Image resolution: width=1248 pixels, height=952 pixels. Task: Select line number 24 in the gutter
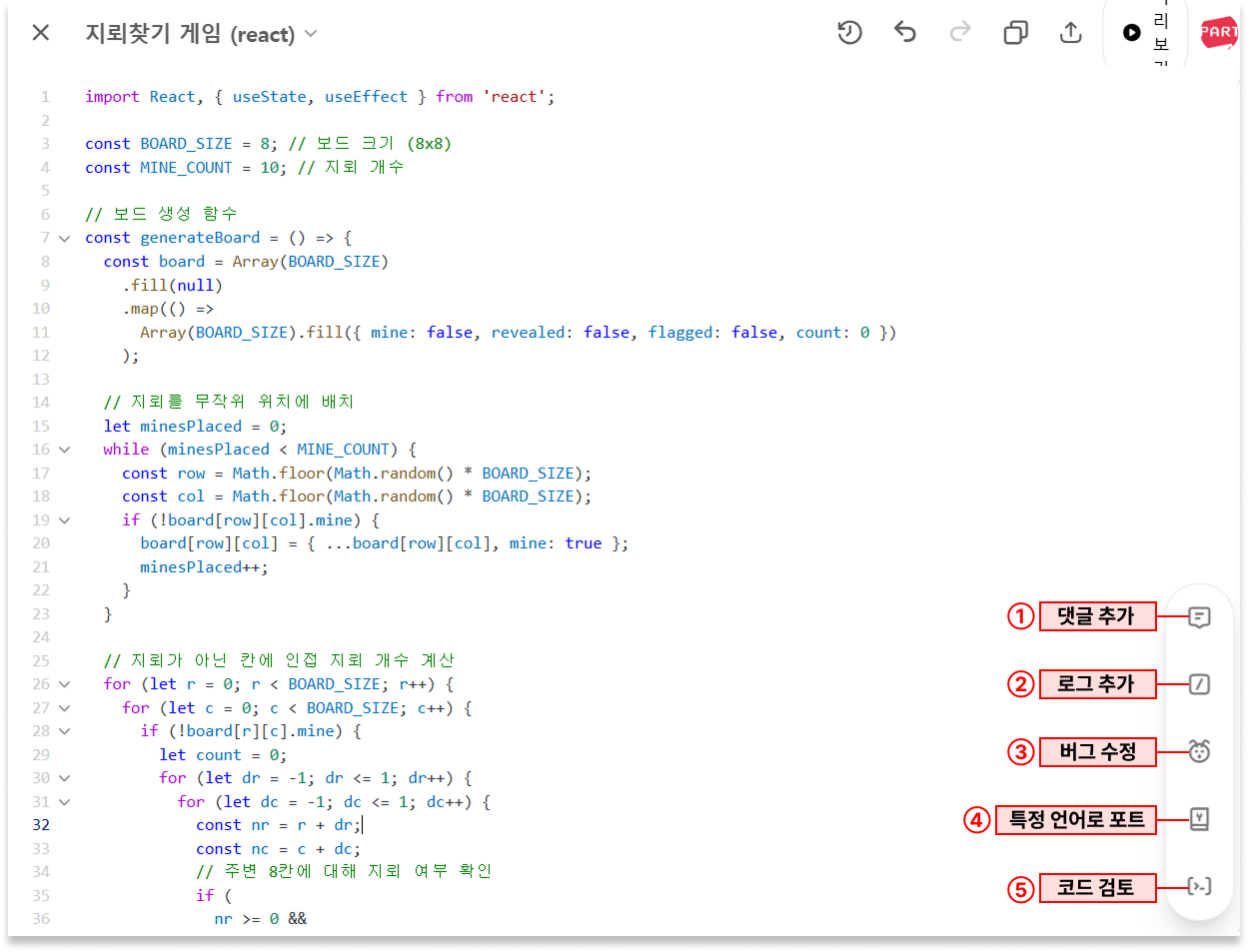pyautogui.click(x=41, y=637)
